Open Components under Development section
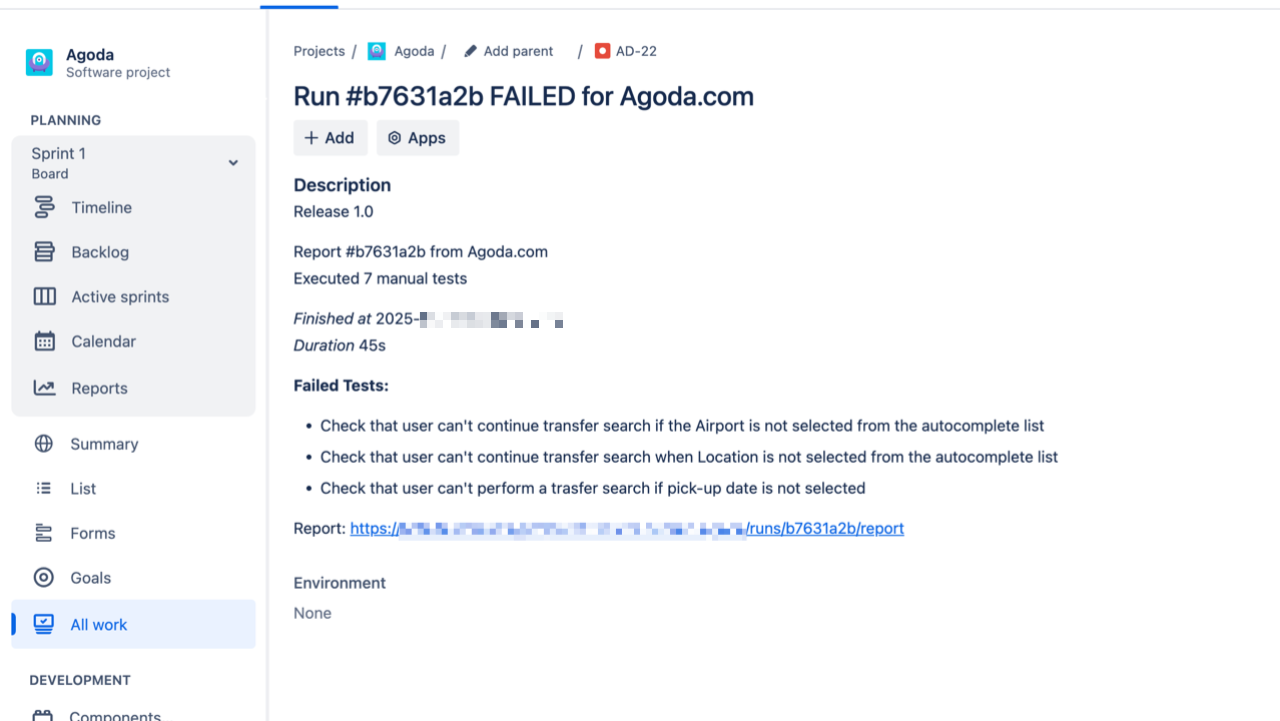This screenshot has height=721, width=1280. point(113,713)
